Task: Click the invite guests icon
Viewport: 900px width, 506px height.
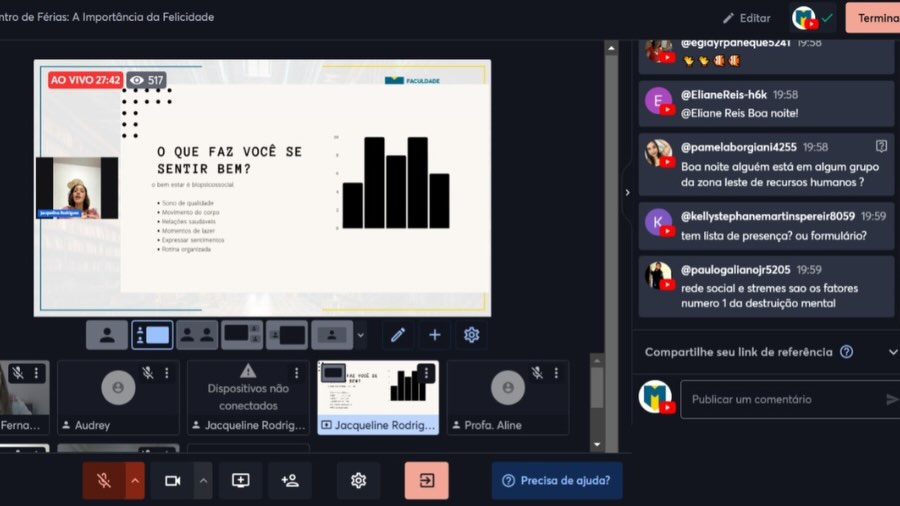Action: point(290,481)
